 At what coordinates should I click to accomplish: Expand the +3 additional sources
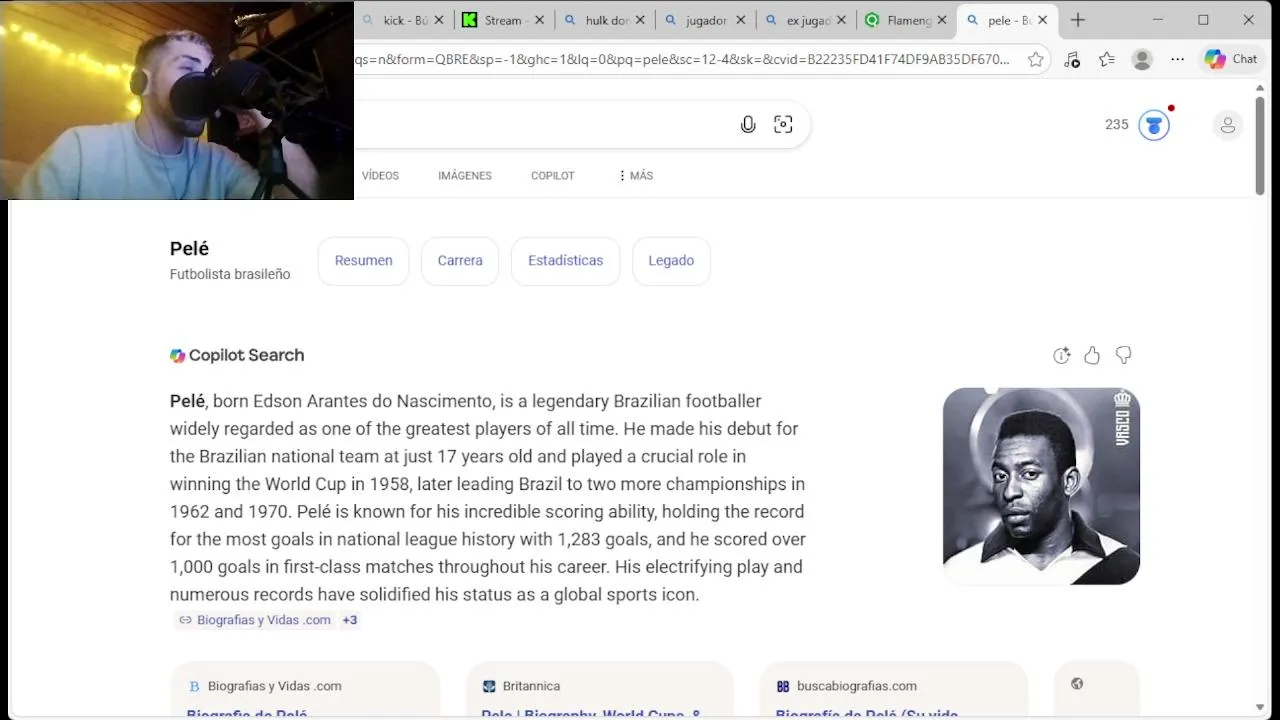pos(350,620)
